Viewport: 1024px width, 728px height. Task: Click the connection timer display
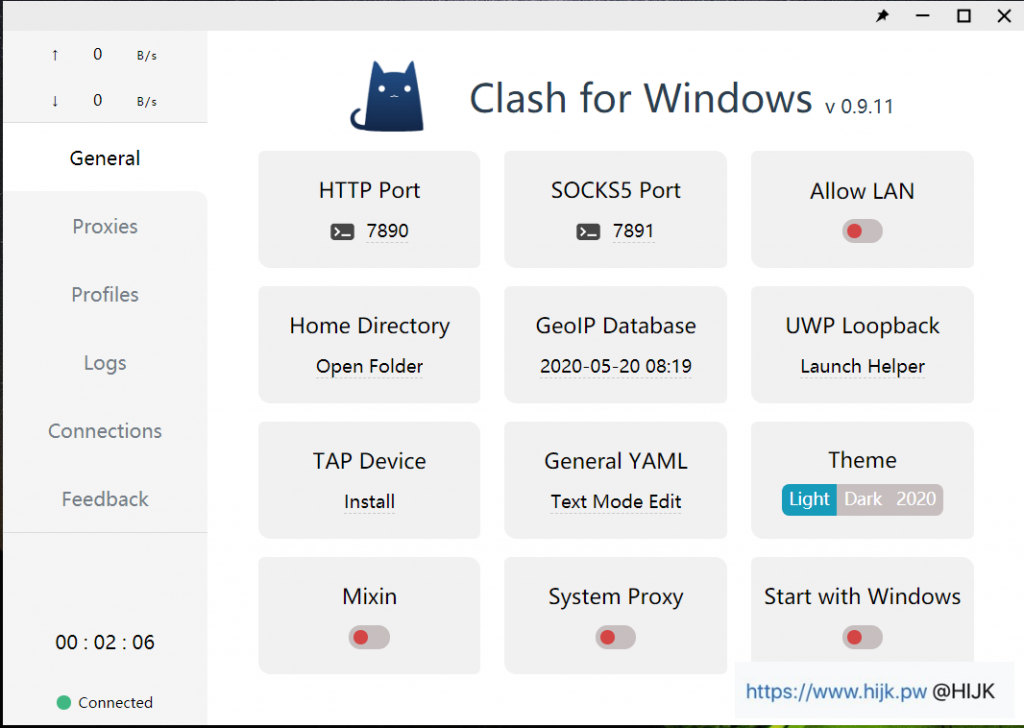(104, 642)
